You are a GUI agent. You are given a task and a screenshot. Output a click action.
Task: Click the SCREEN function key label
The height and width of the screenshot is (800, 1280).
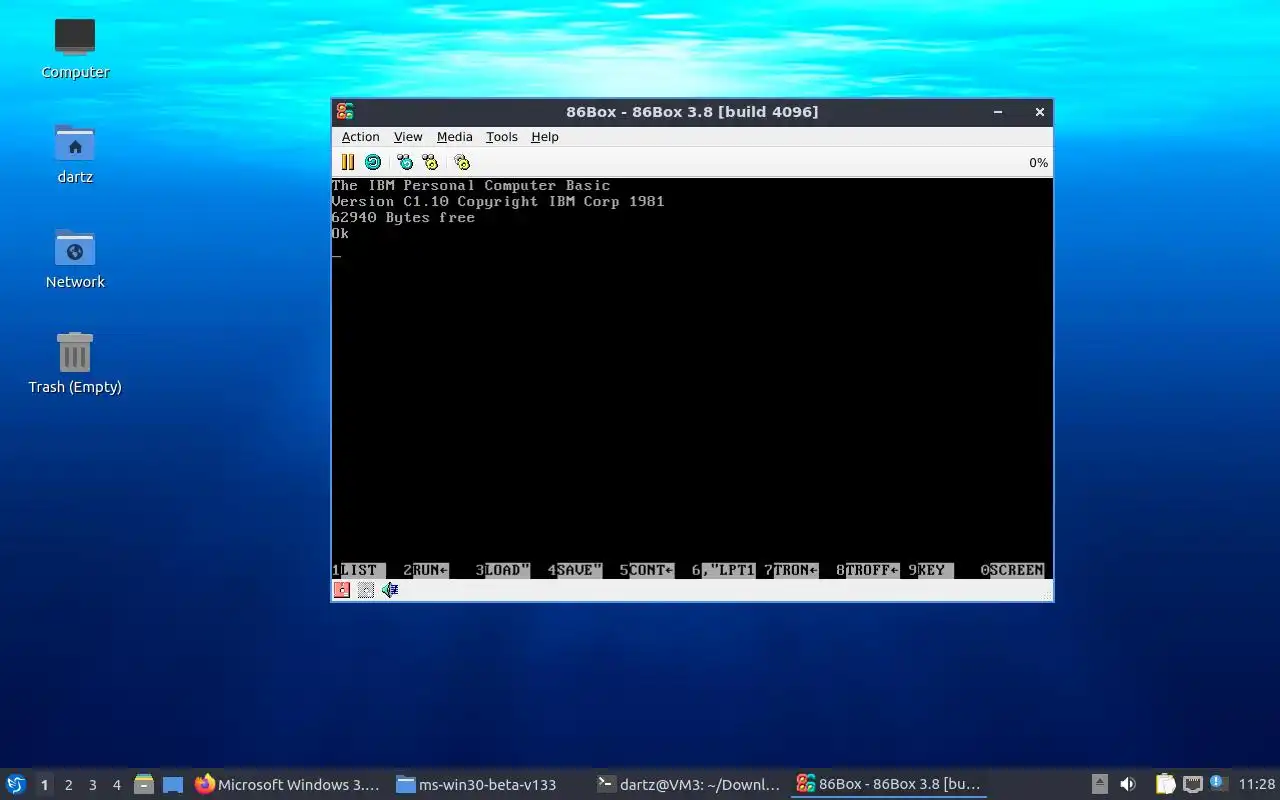(1016, 570)
